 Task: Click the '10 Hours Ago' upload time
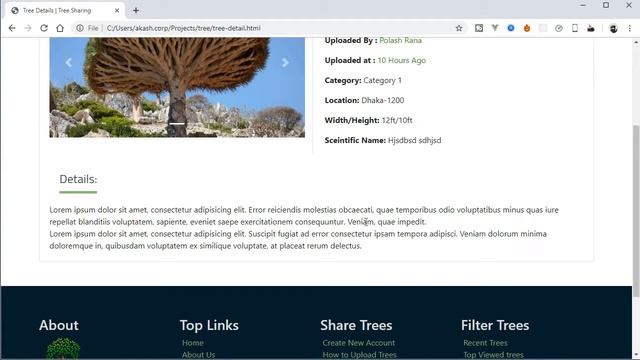click(x=402, y=60)
